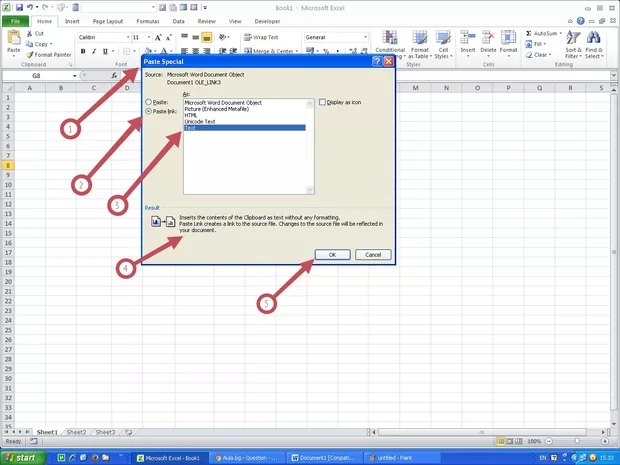Select the Paste radio button
Image resolution: width=620 pixels, height=465 pixels.
tap(149, 102)
